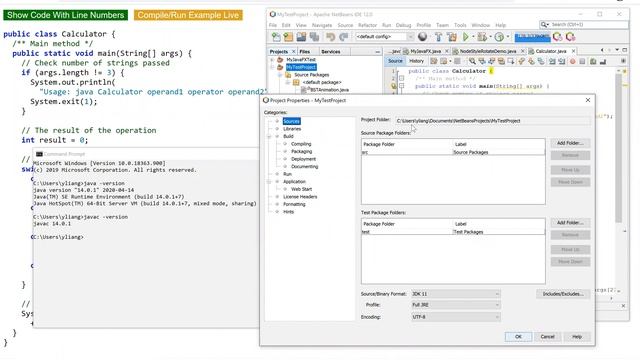Switch to the Files tab
Screen dimensions: 640x360
304,52
